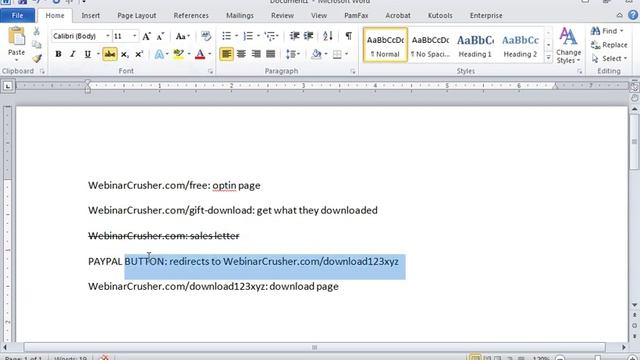Screen dimensions: 640x360
Task: Click the Align Text Right icon
Action: click(256, 54)
